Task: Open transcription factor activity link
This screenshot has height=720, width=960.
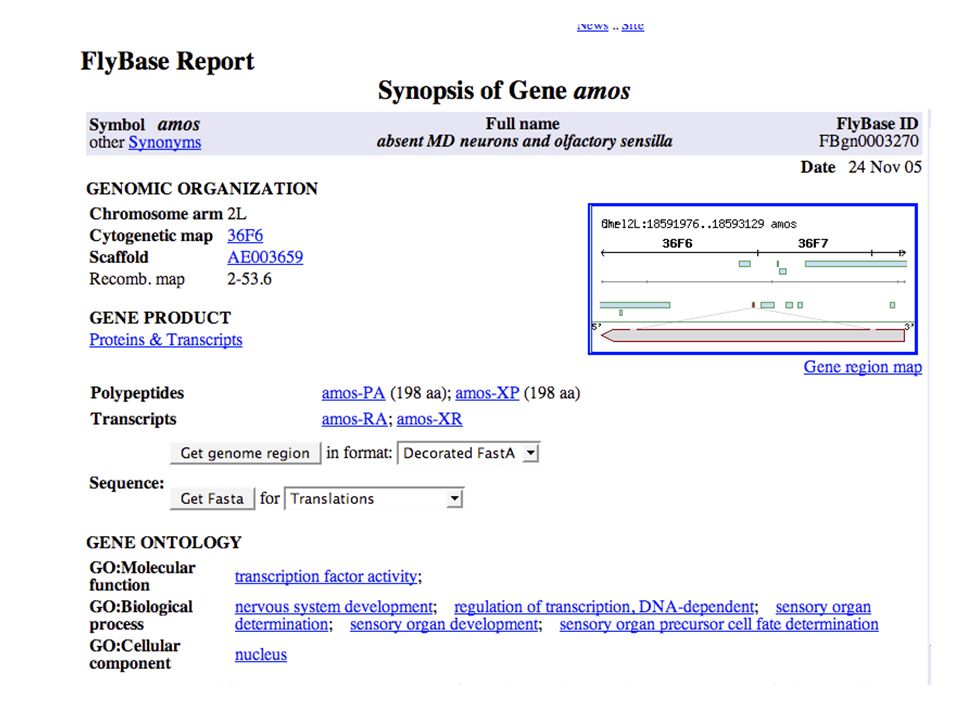Action: click(326, 577)
